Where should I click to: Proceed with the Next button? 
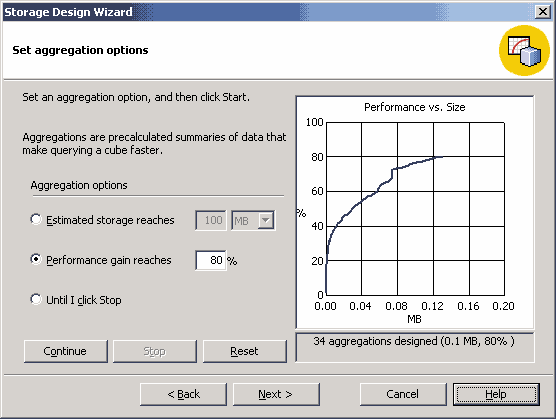click(x=276, y=394)
